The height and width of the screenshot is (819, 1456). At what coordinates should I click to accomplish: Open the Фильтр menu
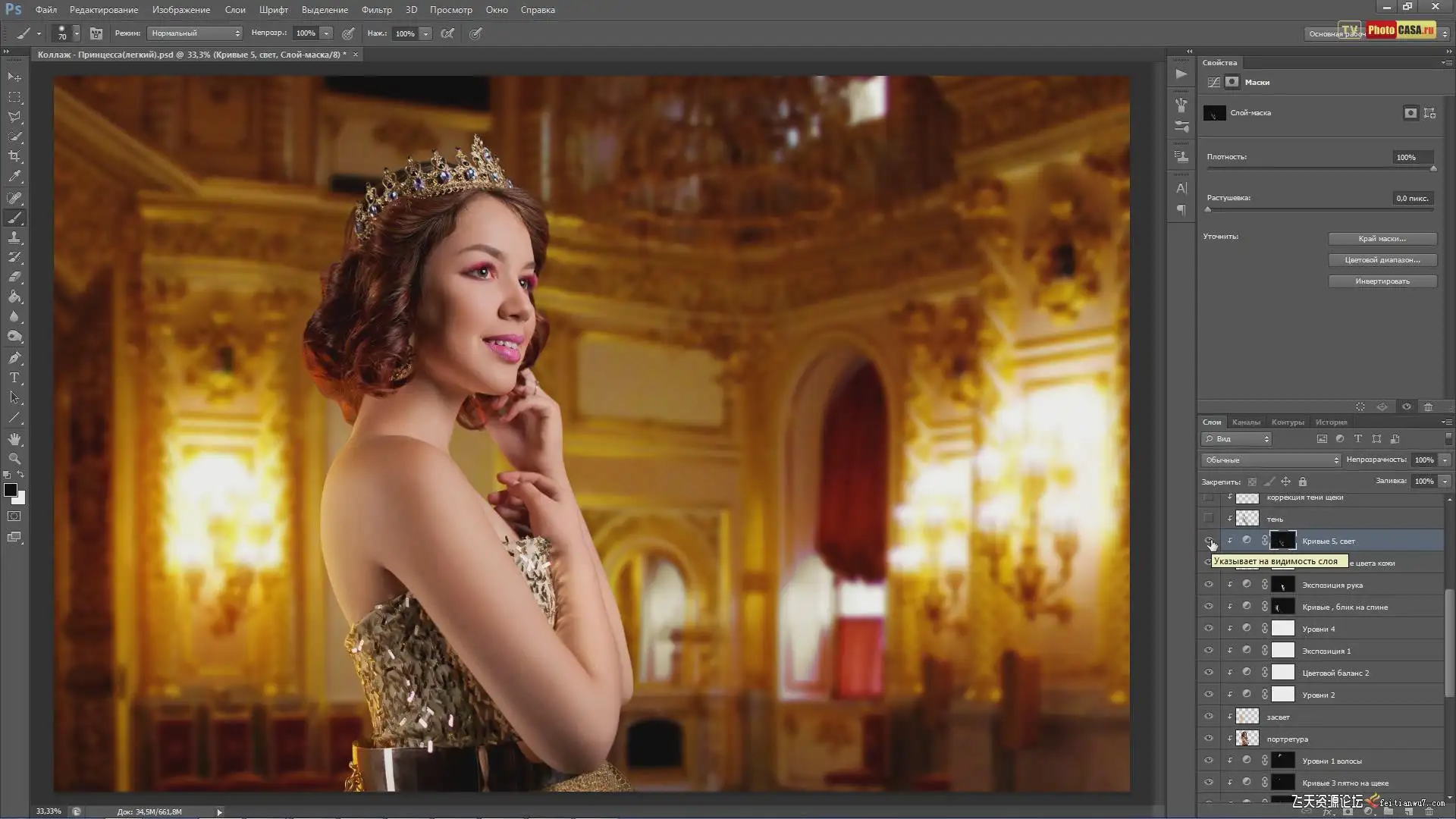pyautogui.click(x=376, y=10)
